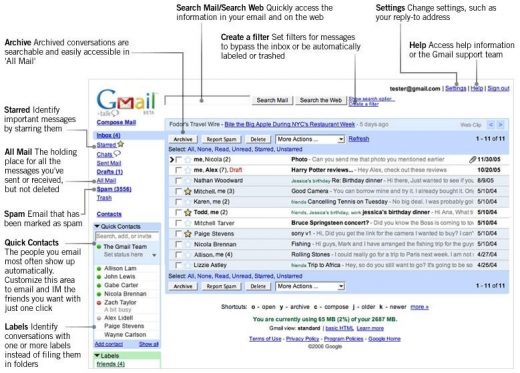
Task: Click Compose Mail link
Action: pos(116,122)
